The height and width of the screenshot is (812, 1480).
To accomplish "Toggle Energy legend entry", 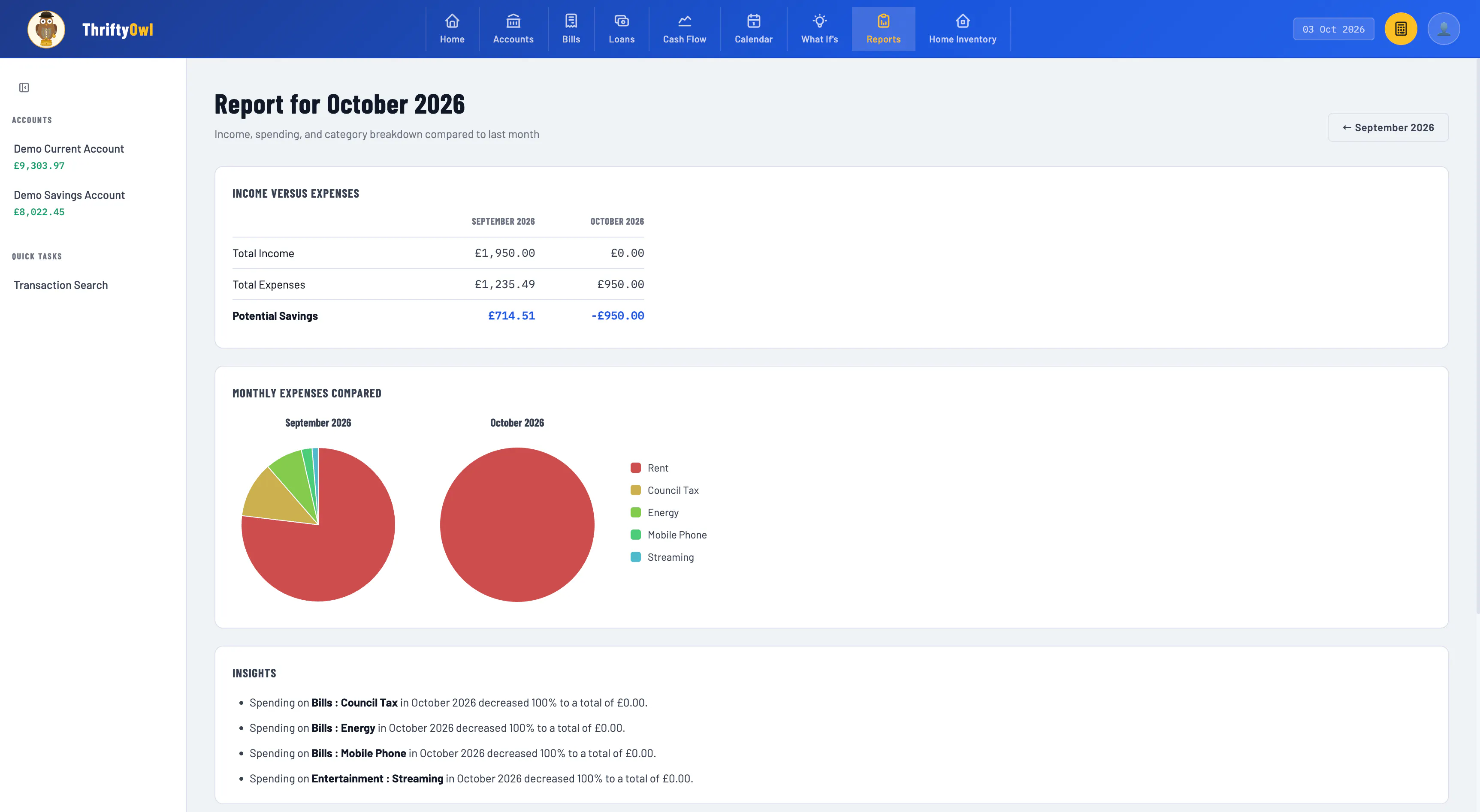I will click(654, 513).
